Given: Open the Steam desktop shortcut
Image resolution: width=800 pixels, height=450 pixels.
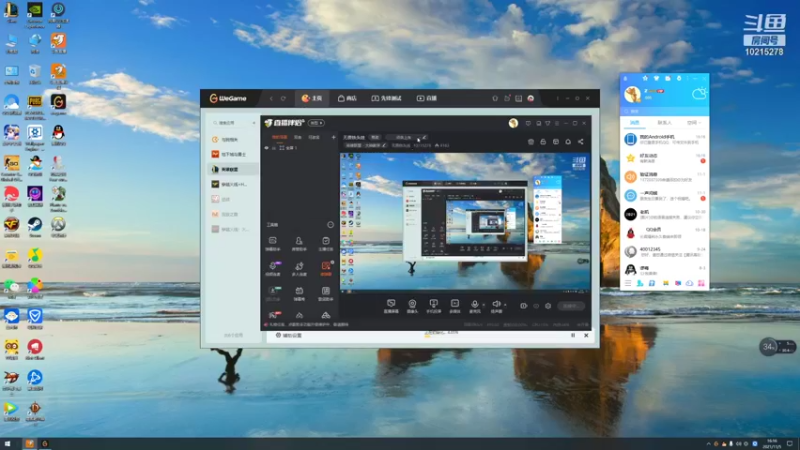Looking at the screenshot, I should pyautogui.click(x=35, y=227).
